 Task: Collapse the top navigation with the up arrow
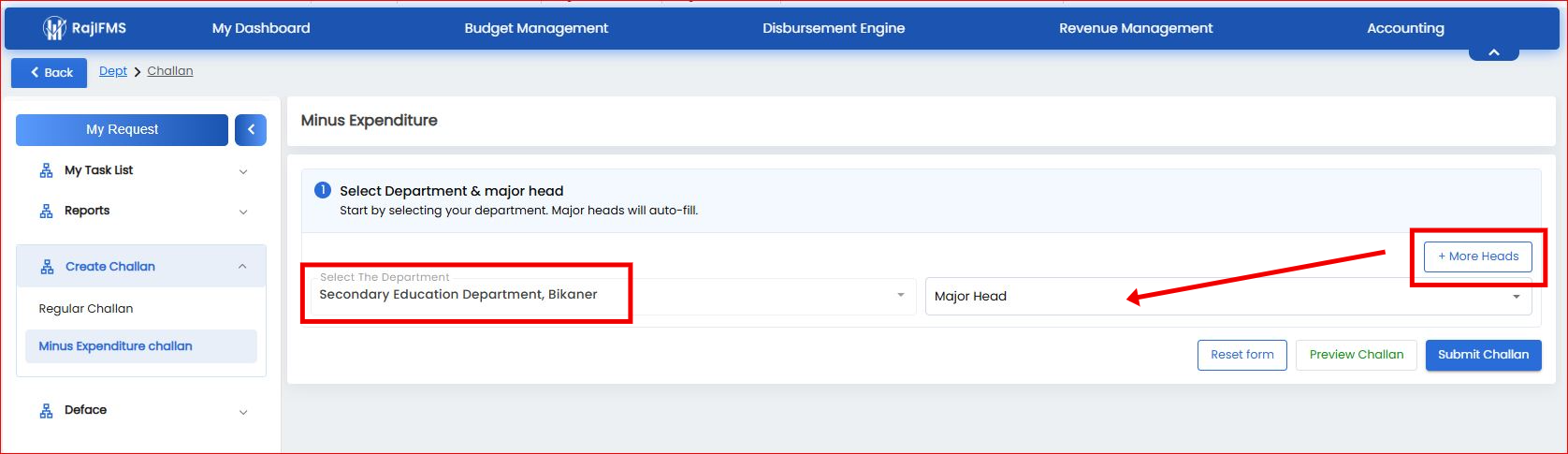[x=1494, y=52]
